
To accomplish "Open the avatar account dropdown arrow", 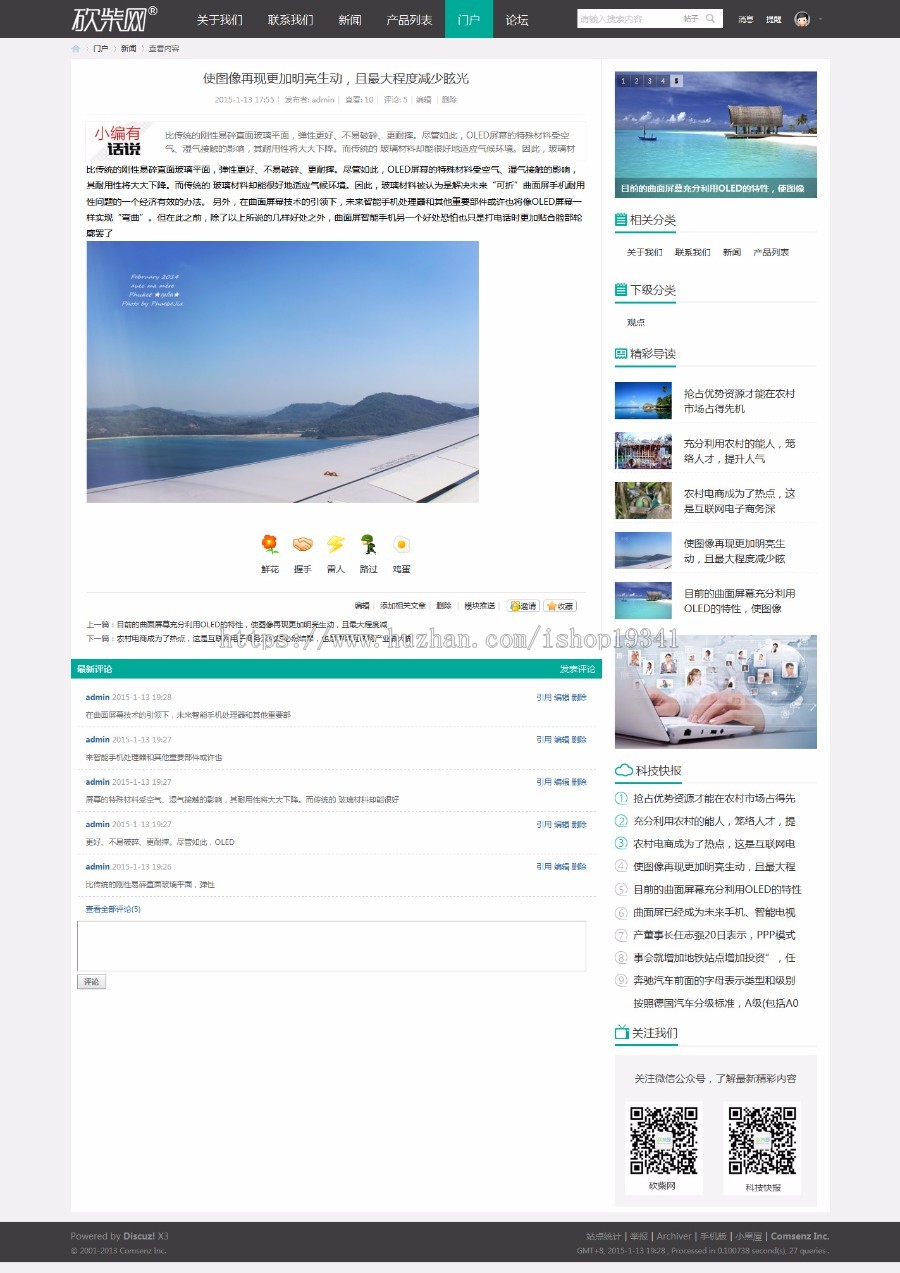I will 819,18.
